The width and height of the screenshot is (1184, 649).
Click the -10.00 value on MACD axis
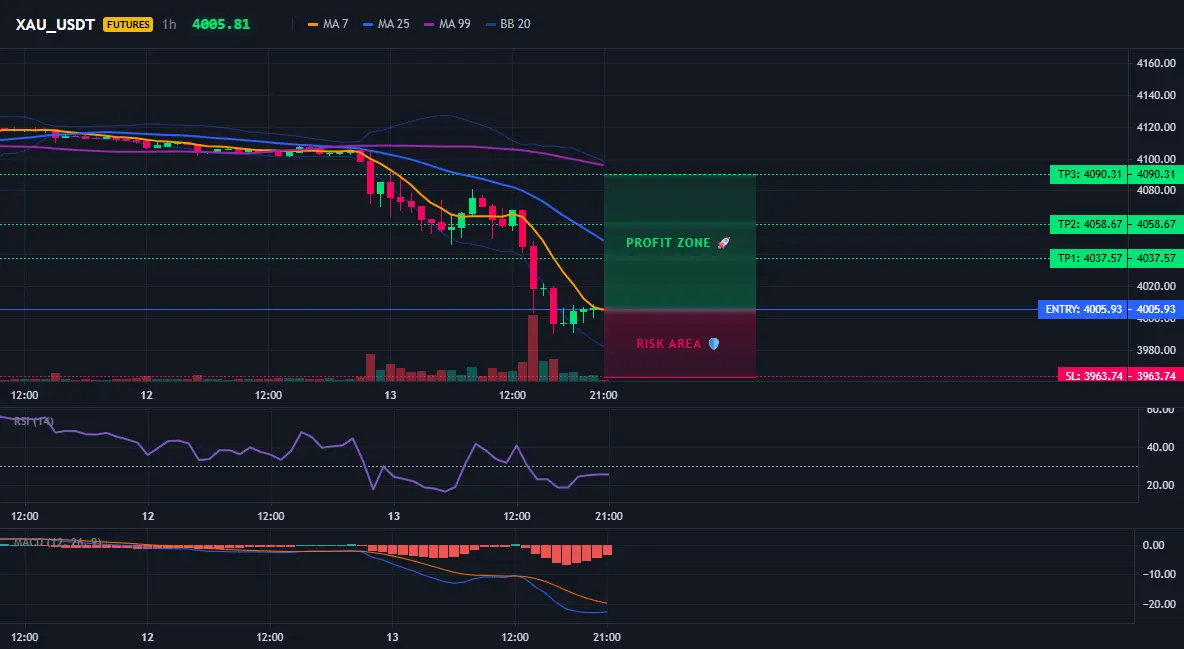pyautogui.click(x=1161, y=574)
